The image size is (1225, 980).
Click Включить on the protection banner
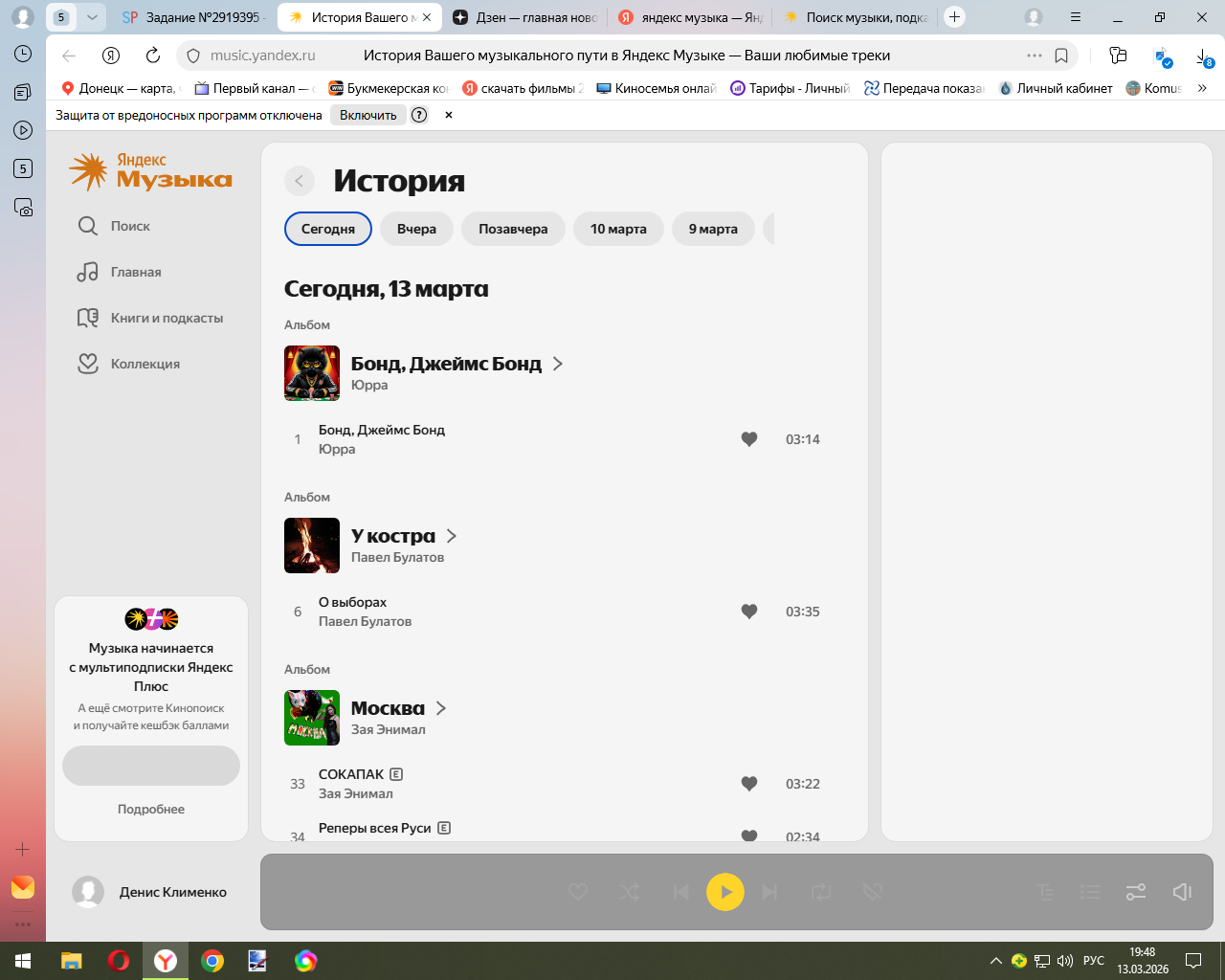point(368,115)
